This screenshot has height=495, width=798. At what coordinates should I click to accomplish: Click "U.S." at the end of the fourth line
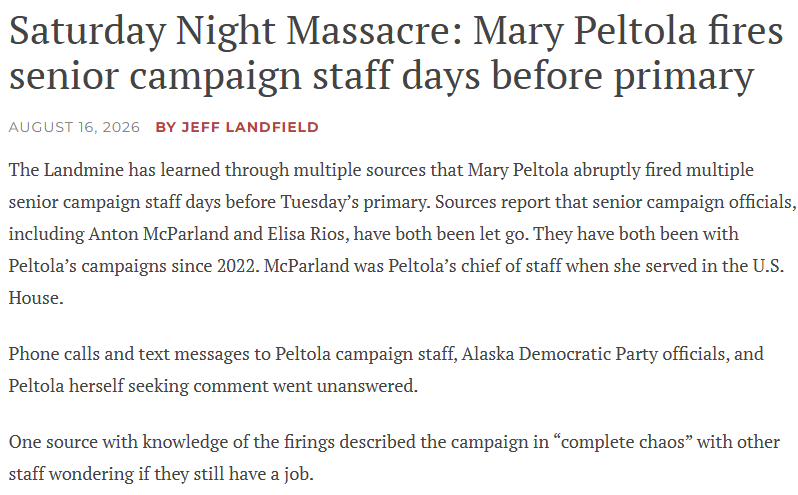(768, 266)
